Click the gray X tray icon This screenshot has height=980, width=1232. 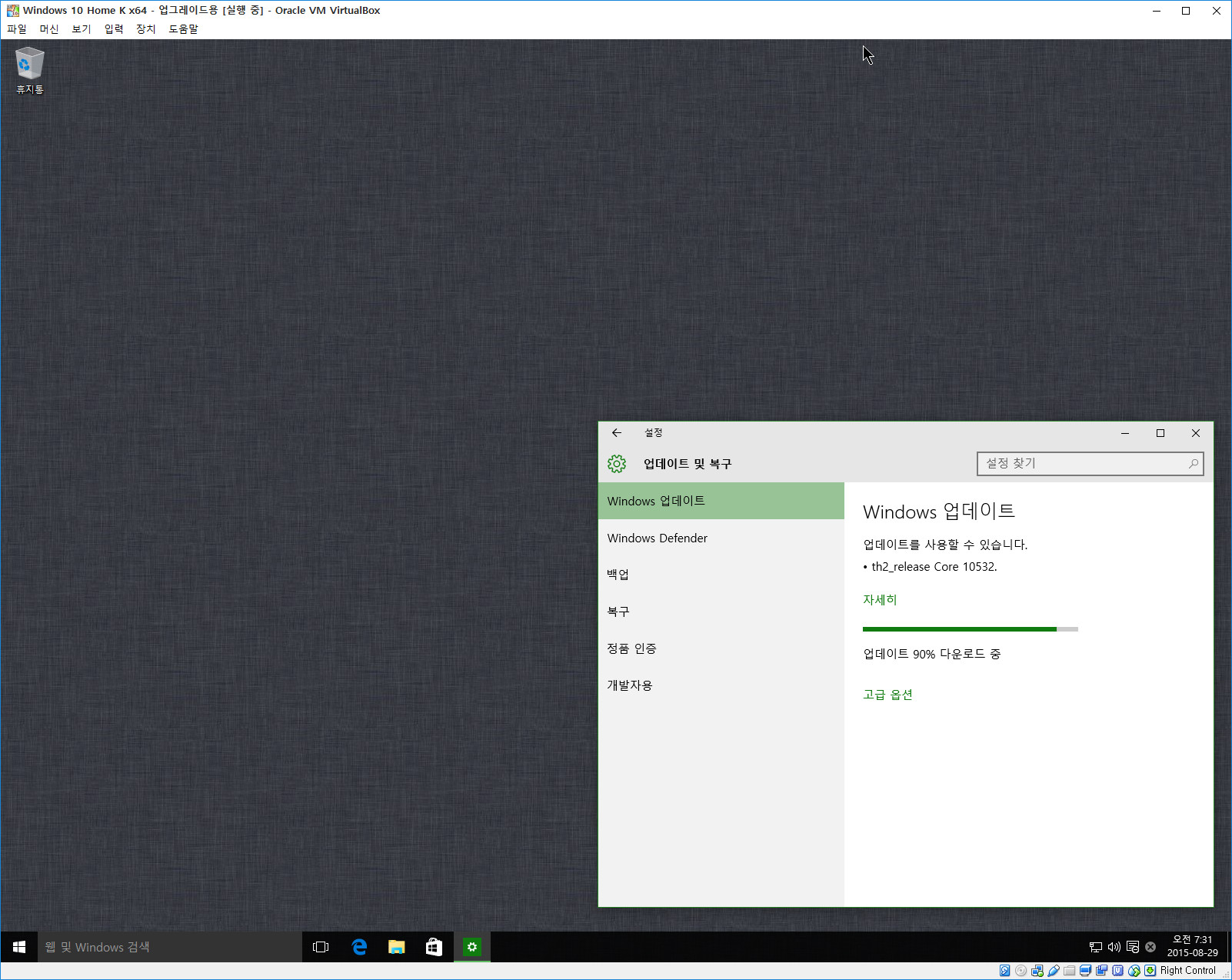point(1150,947)
